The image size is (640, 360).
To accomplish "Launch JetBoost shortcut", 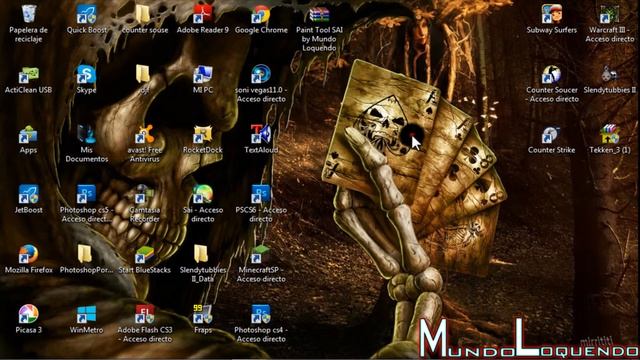I will pyautogui.click(x=29, y=195).
